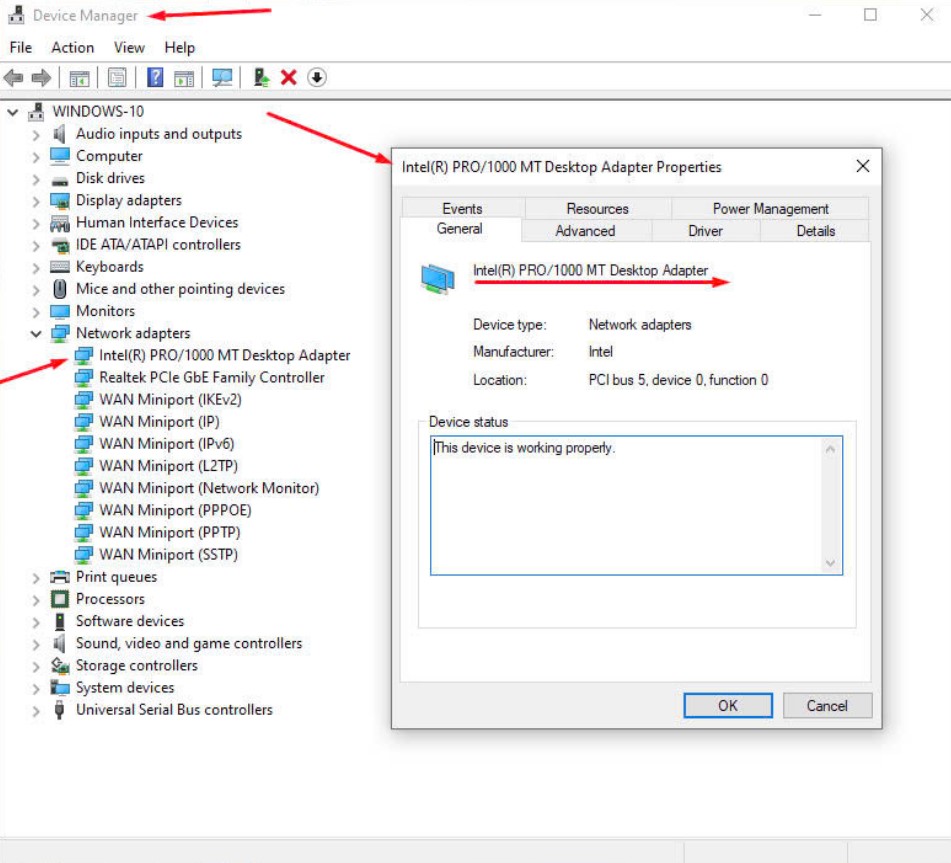
Task: Switch to the Events tab
Action: point(462,209)
